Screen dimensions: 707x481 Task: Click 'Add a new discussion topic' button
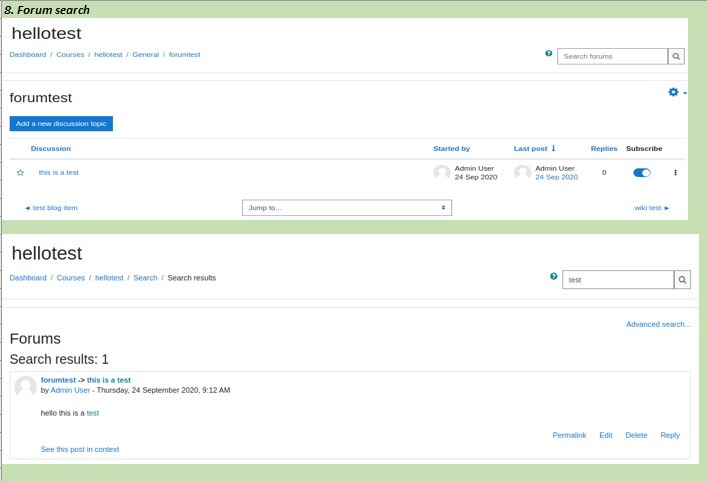pos(61,124)
